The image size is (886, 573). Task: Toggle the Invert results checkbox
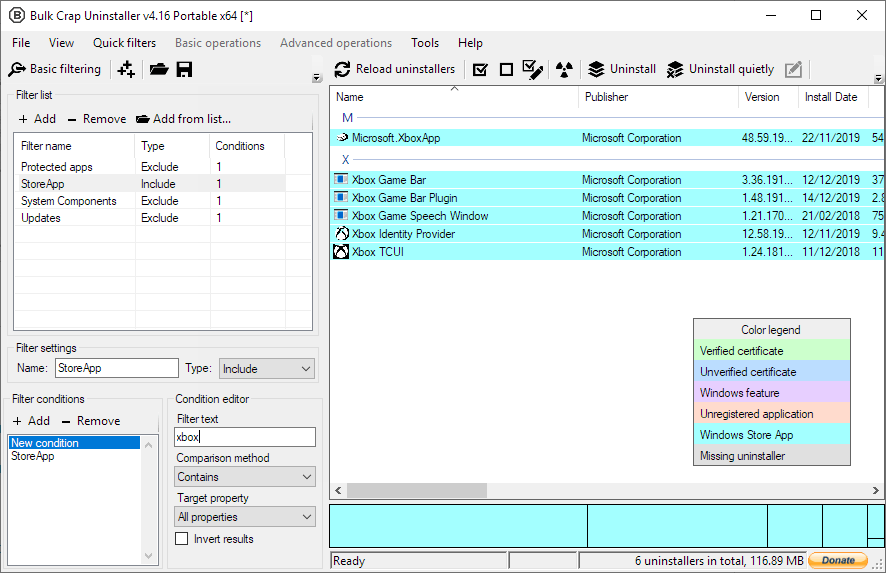coord(181,539)
